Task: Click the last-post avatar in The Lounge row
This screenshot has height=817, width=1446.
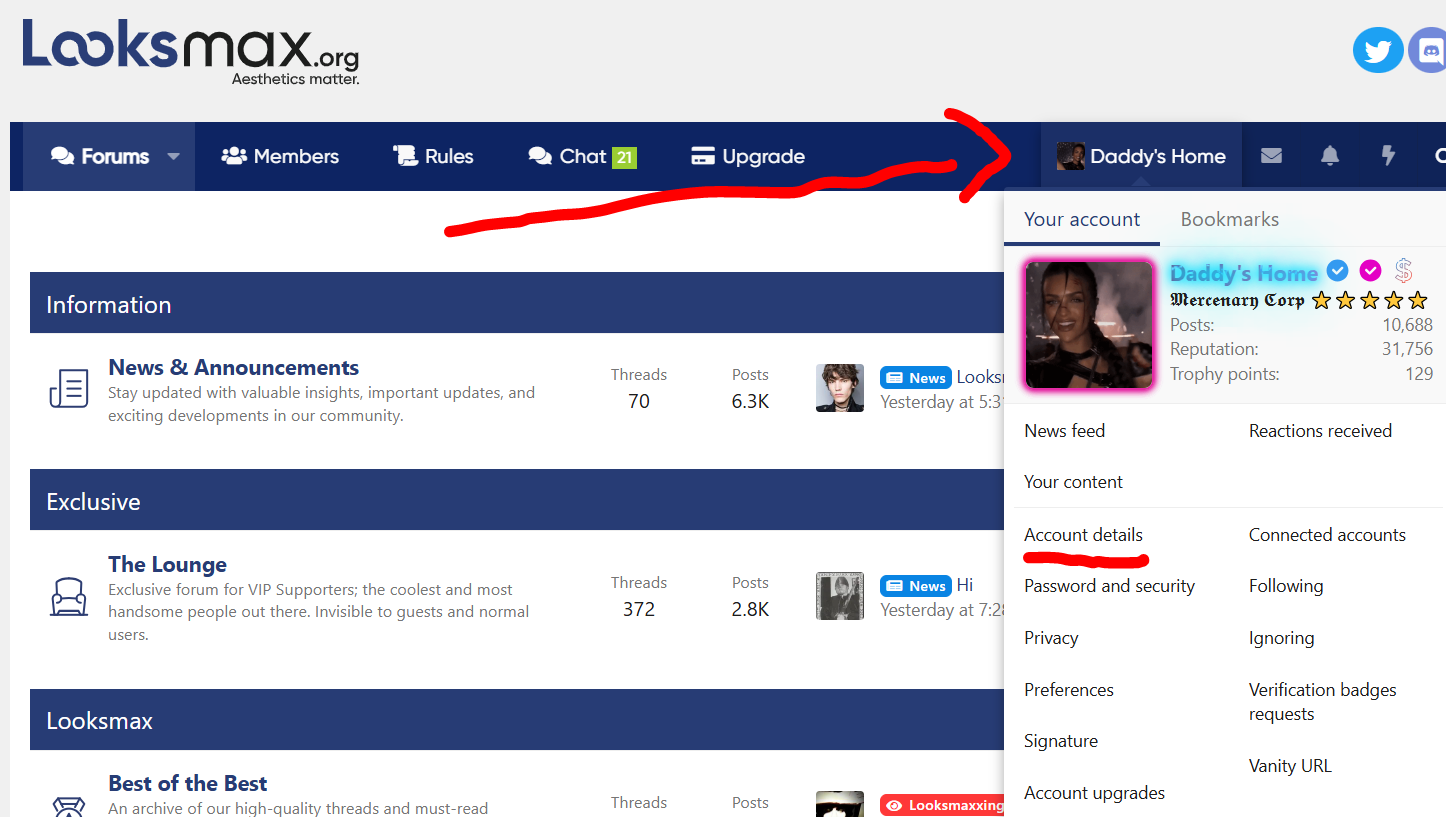Action: (840, 596)
